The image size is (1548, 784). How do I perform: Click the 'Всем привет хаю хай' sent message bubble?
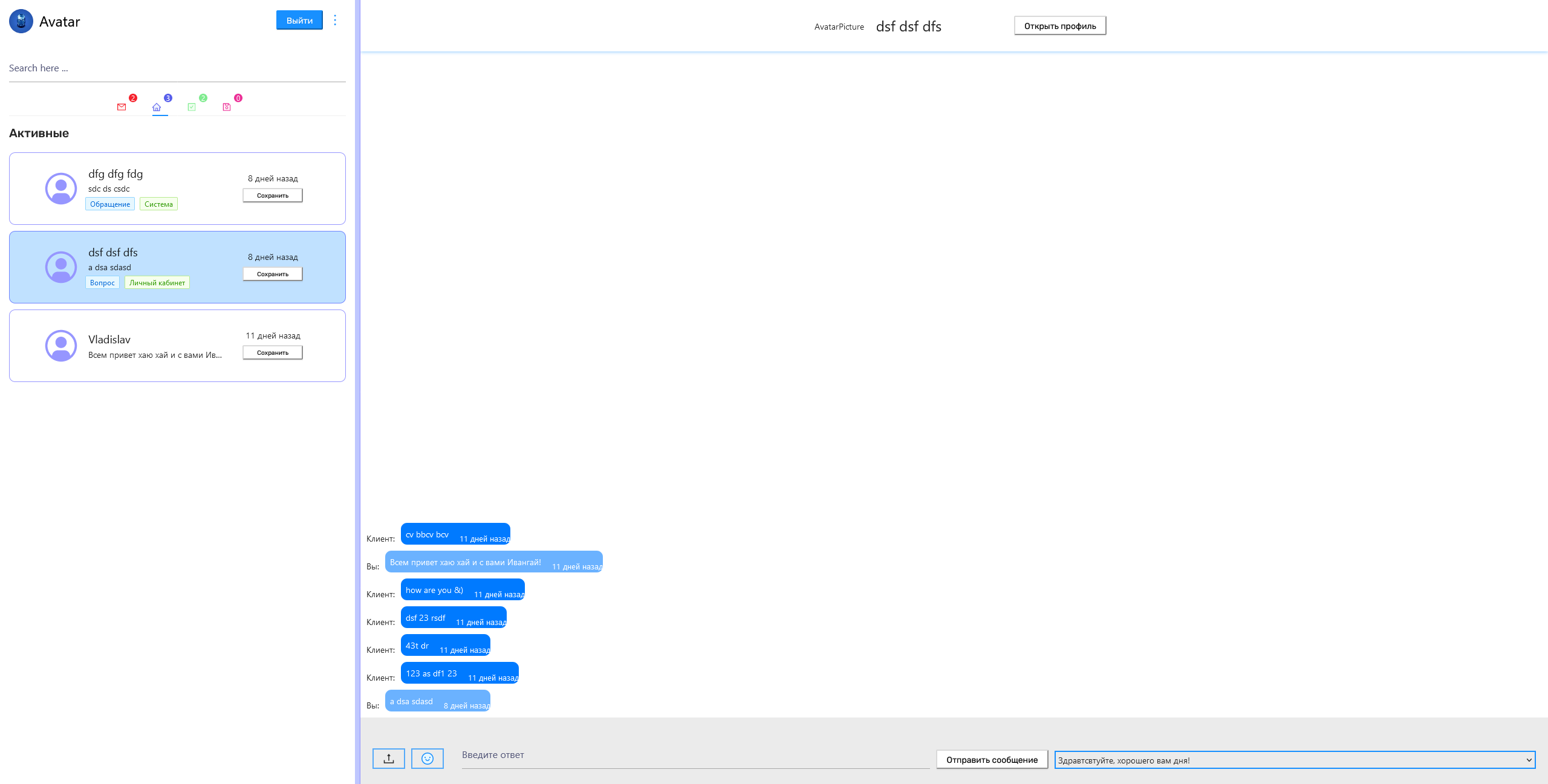pos(494,562)
